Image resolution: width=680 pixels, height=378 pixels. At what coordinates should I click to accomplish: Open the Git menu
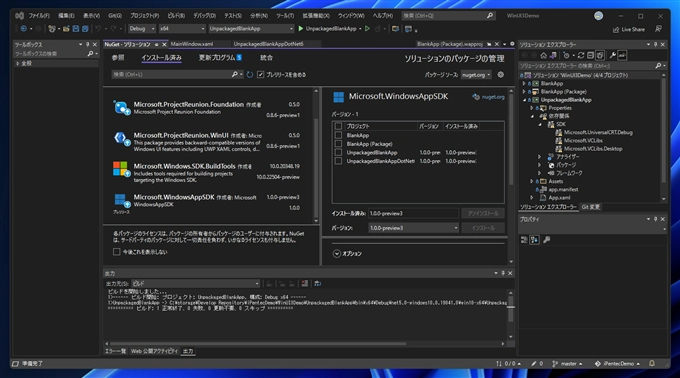[115, 16]
